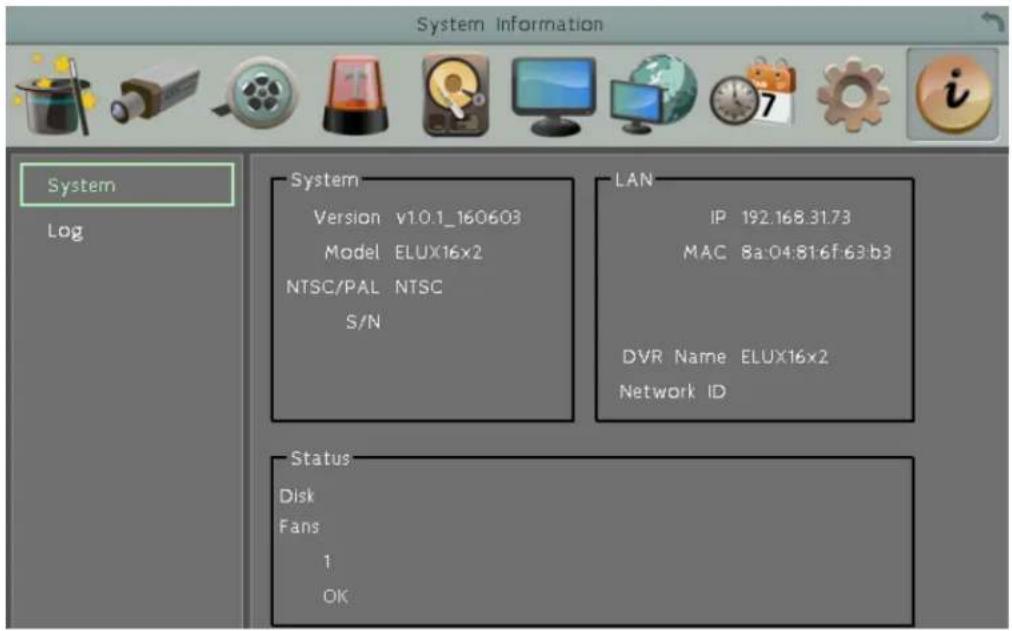Open schedule clock and calendar icon

point(753,92)
